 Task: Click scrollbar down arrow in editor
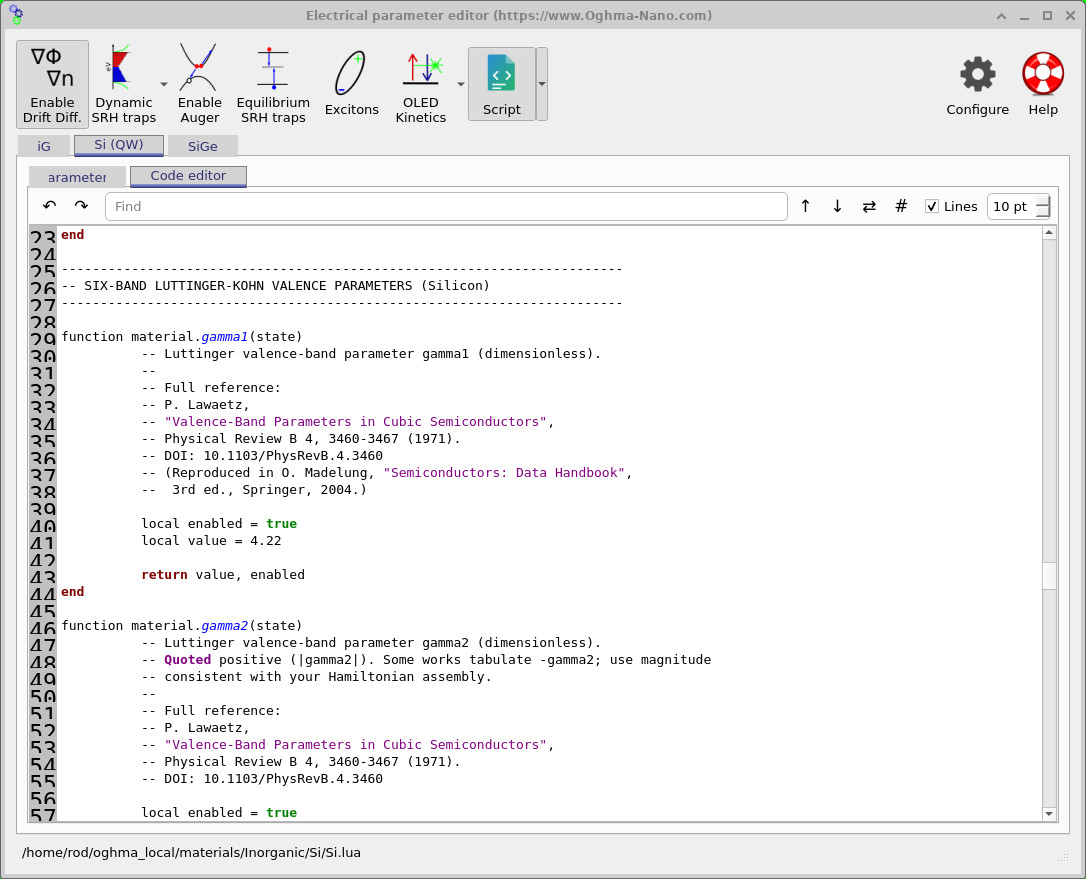pos(1049,814)
